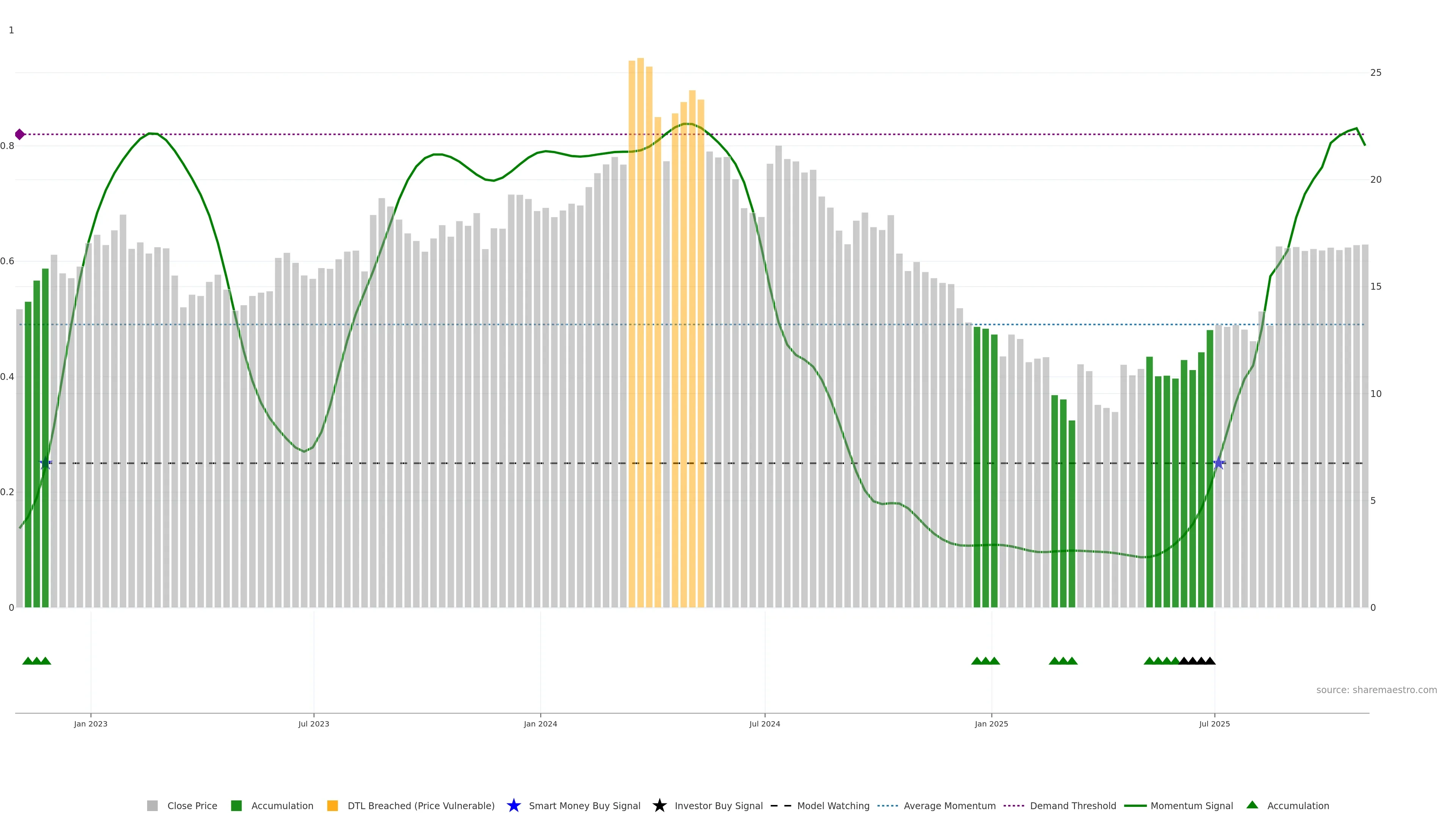Click the Jan 2024 axis label
The height and width of the screenshot is (819, 1456).
tap(540, 724)
